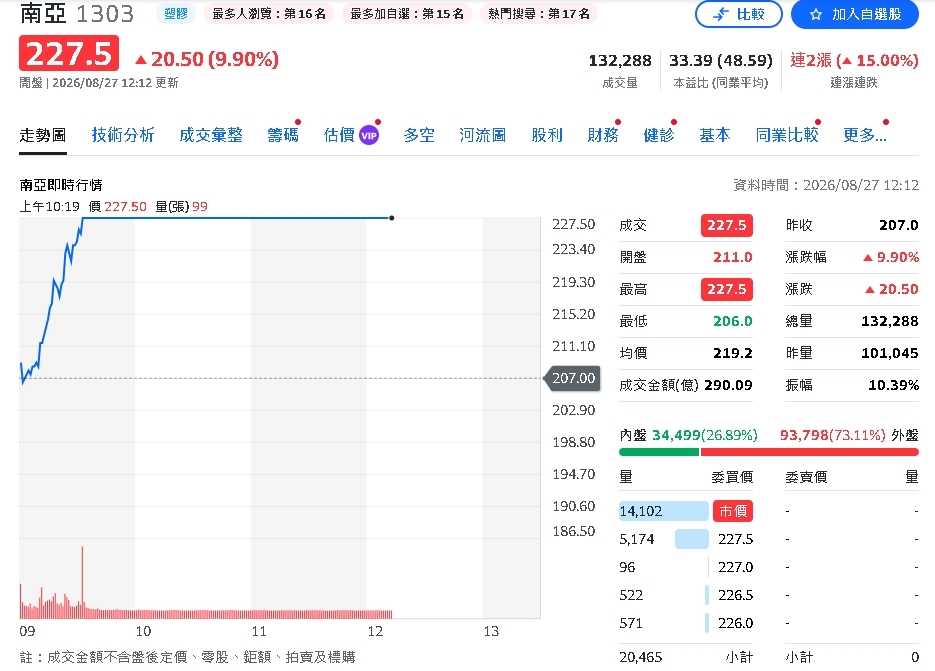Click the 塑膠 industry tag
This screenshot has width=935, height=671.
click(176, 14)
